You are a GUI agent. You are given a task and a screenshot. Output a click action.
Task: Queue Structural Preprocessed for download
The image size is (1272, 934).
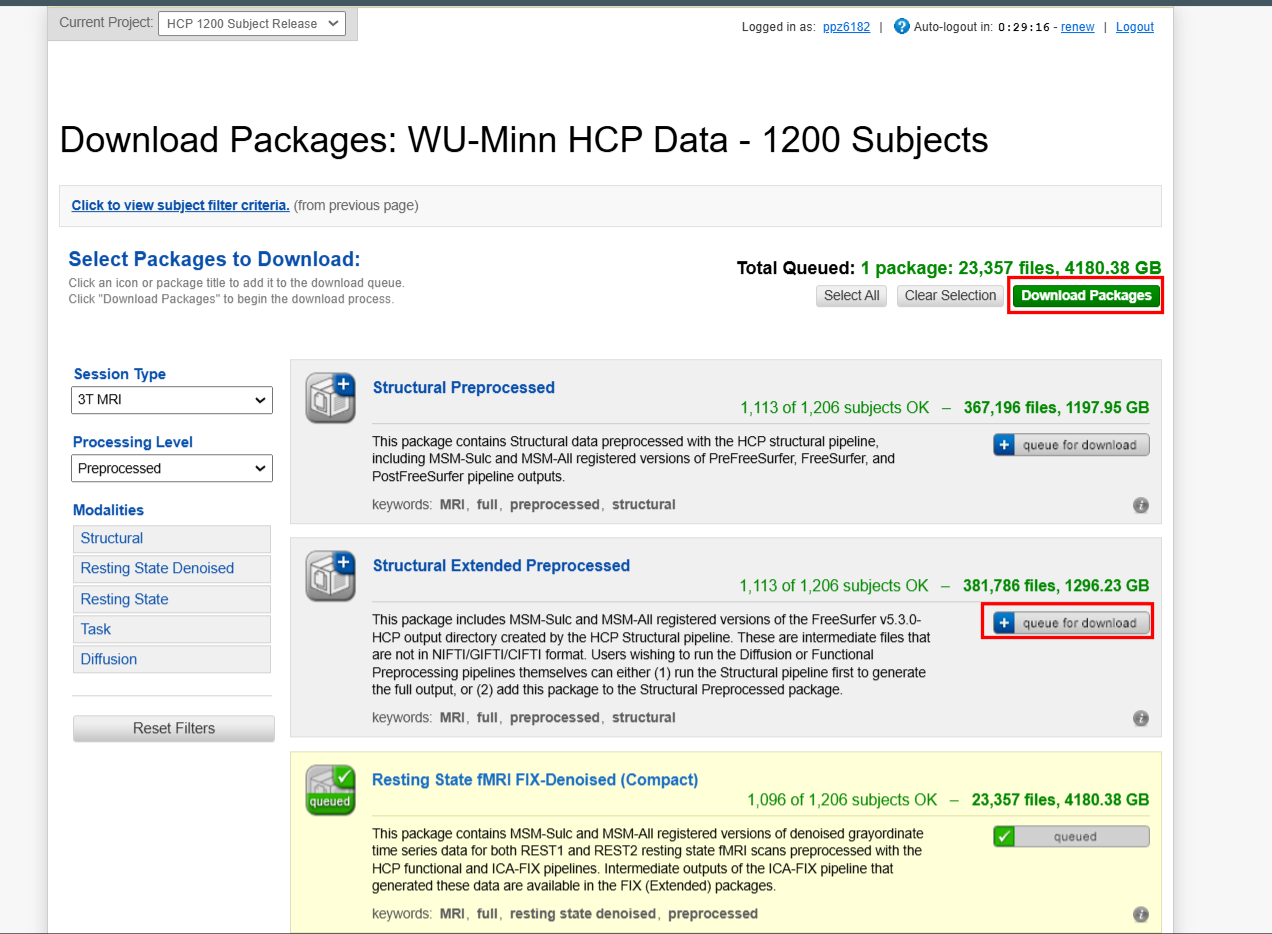[x=1071, y=445]
